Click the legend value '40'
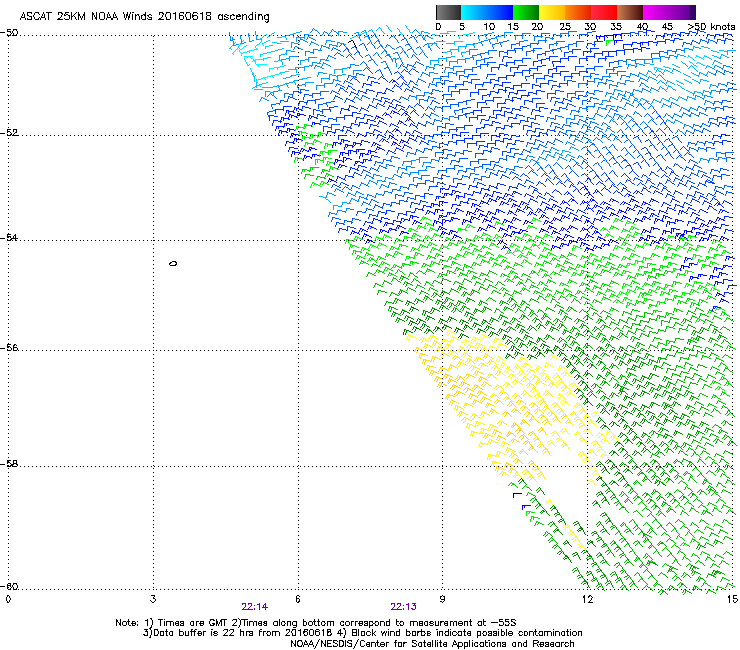Screen dimensions: 740x650 click(642, 27)
